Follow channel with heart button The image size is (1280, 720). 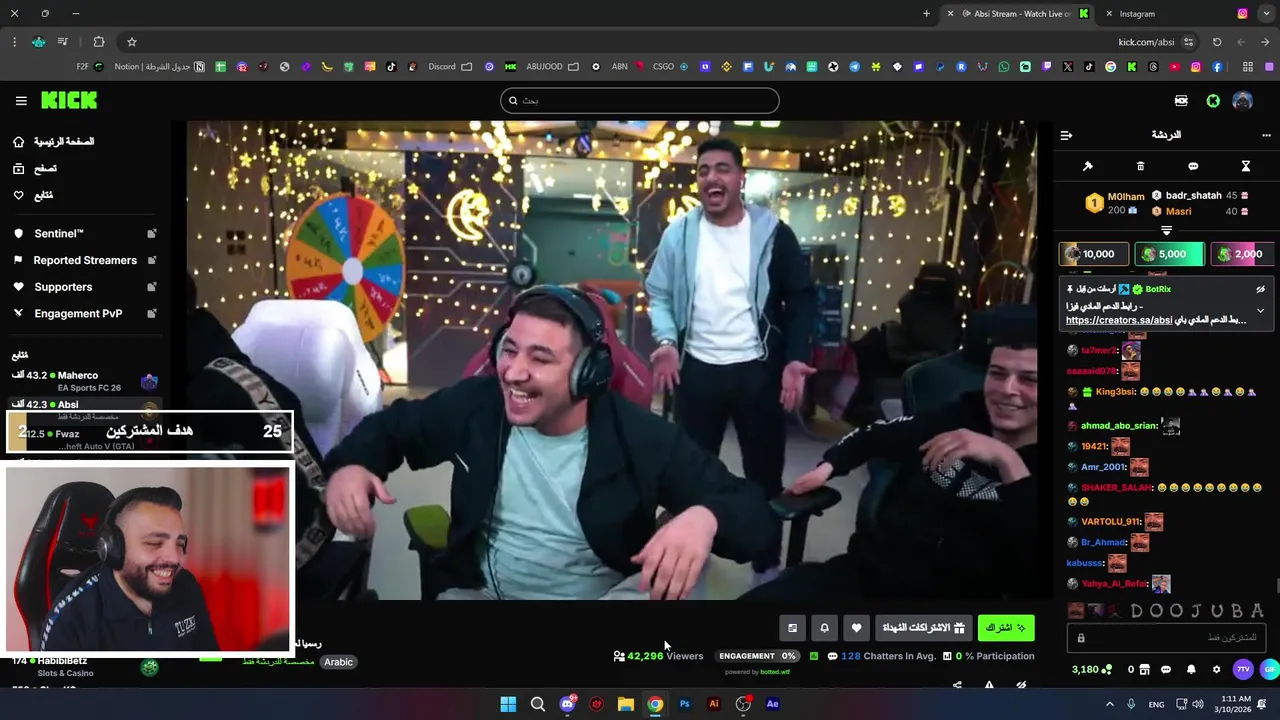(x=856, y=628)
